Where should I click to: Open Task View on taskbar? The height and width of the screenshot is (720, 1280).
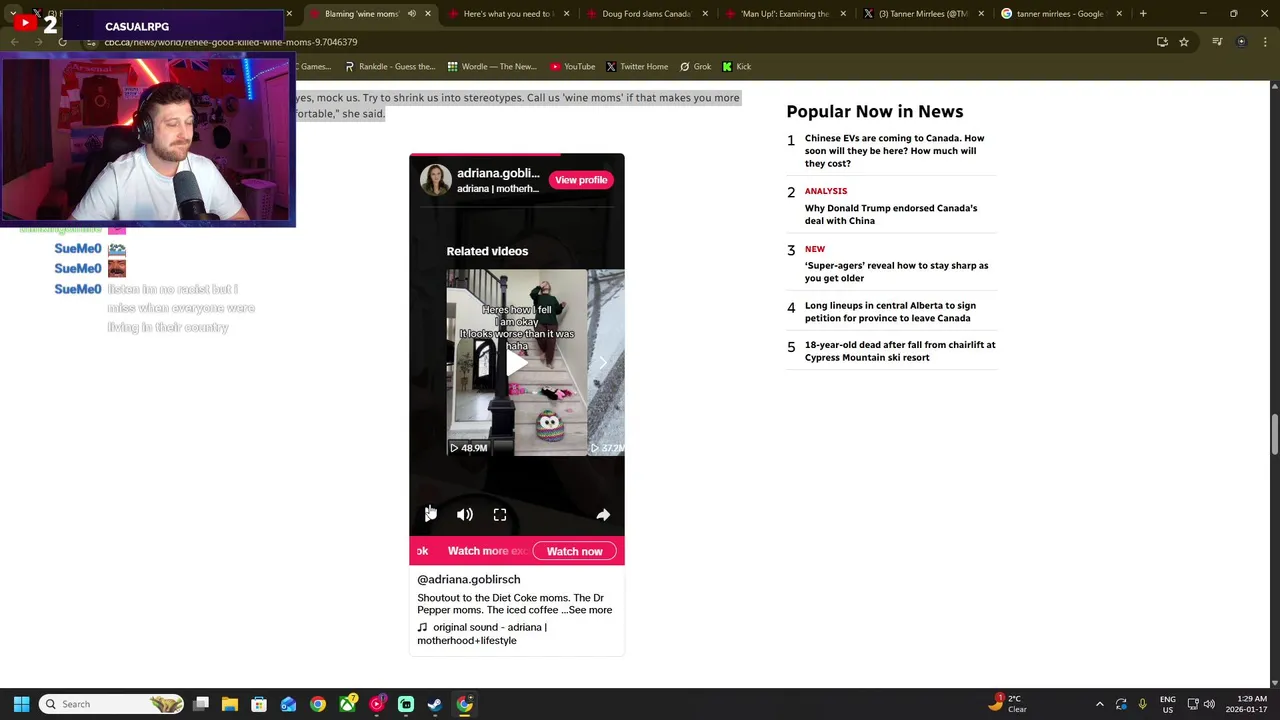coord(201,704)
